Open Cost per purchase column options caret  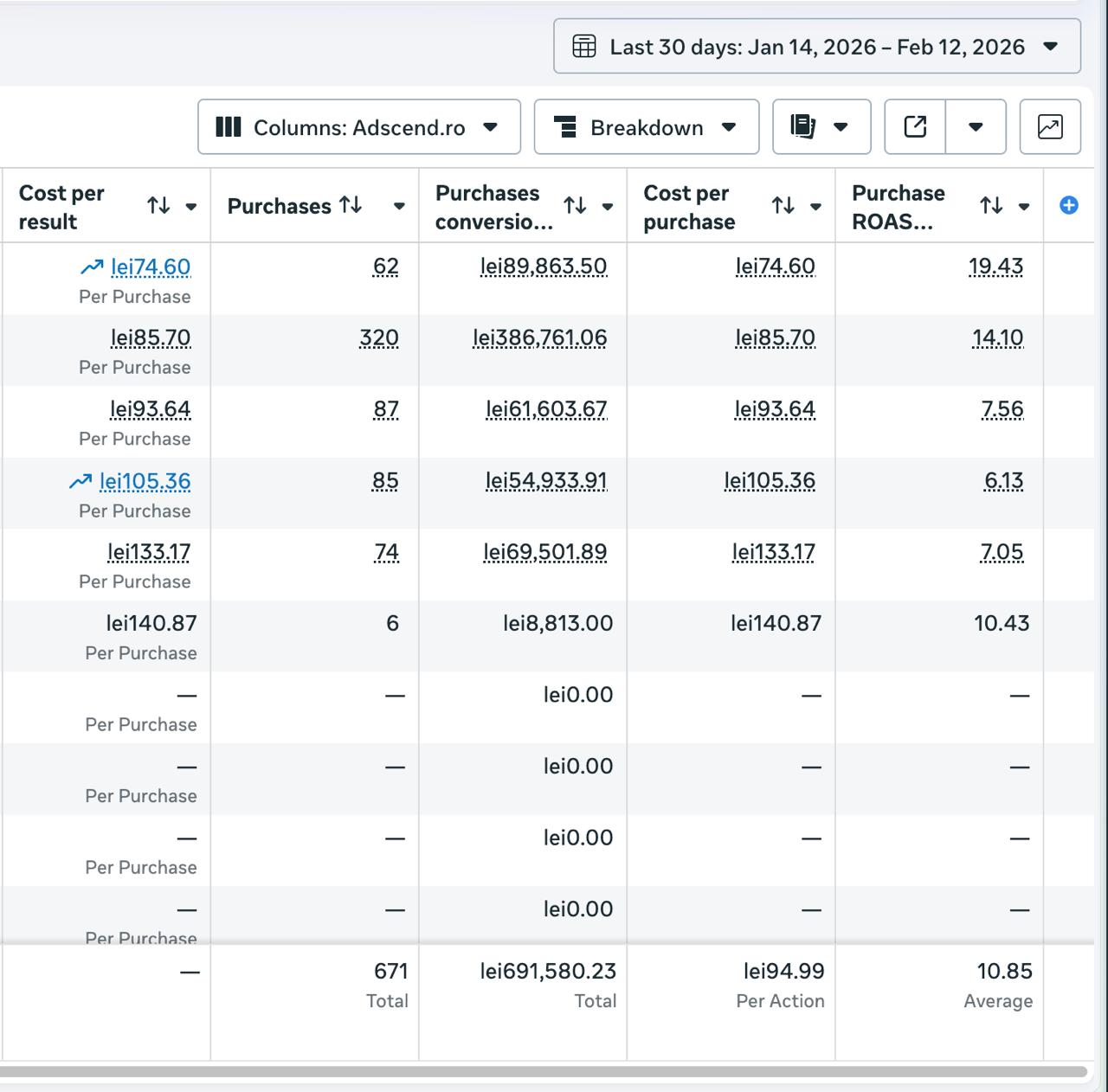tap(815, 207)
